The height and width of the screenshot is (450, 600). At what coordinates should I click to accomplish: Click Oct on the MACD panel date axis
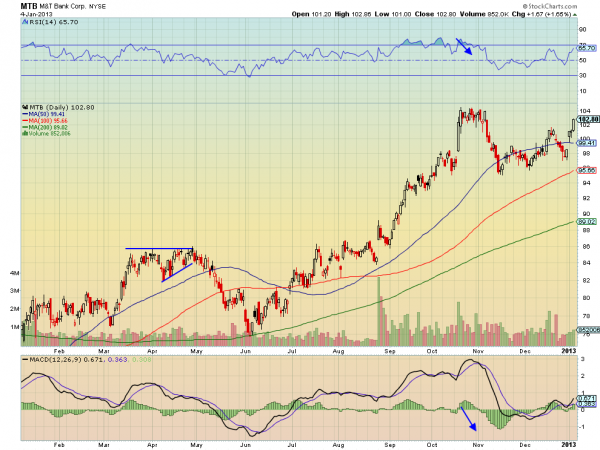click(x=432, y=445)
